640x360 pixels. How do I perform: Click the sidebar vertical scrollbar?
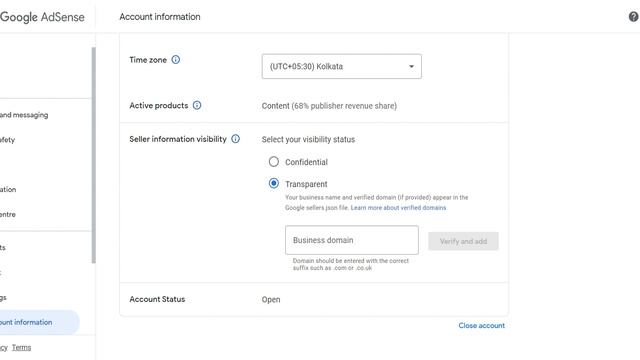click(x=93, y=155)
